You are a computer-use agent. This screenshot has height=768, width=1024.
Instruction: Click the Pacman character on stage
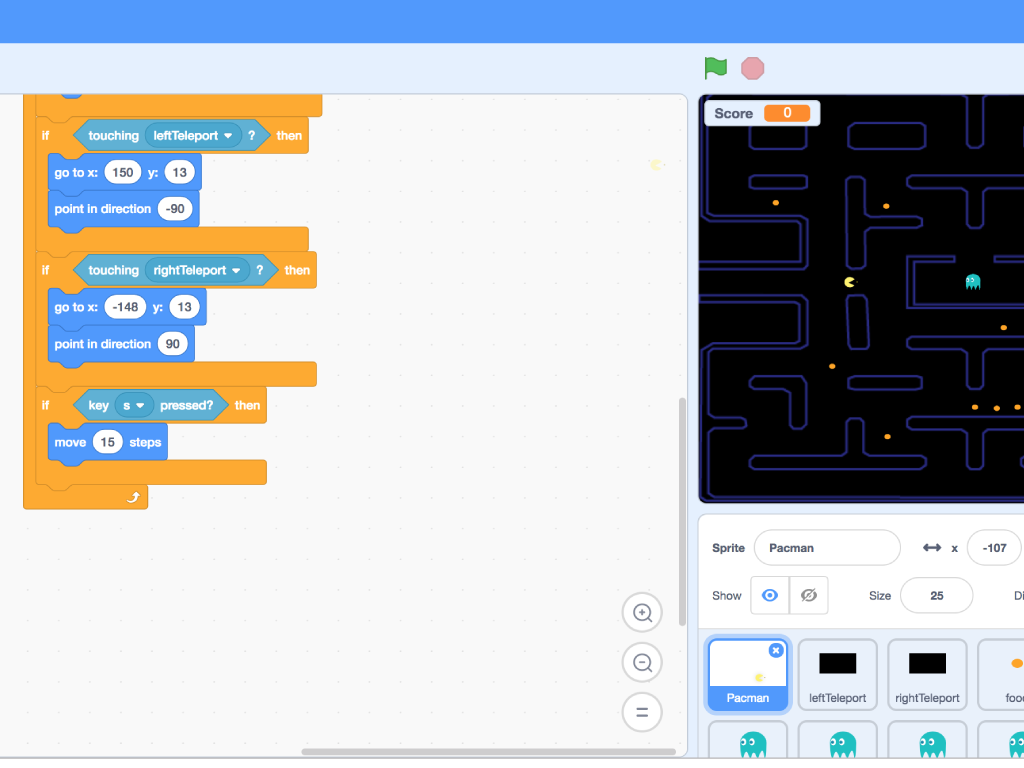coord(849,282)
